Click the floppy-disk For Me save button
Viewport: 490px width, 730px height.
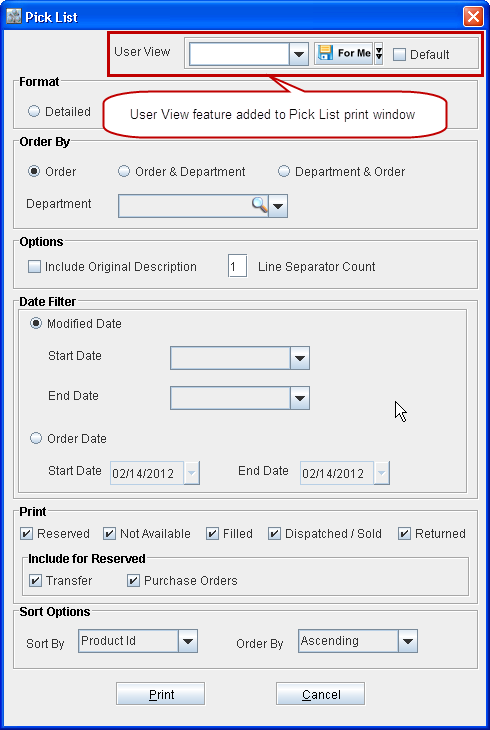344,54
